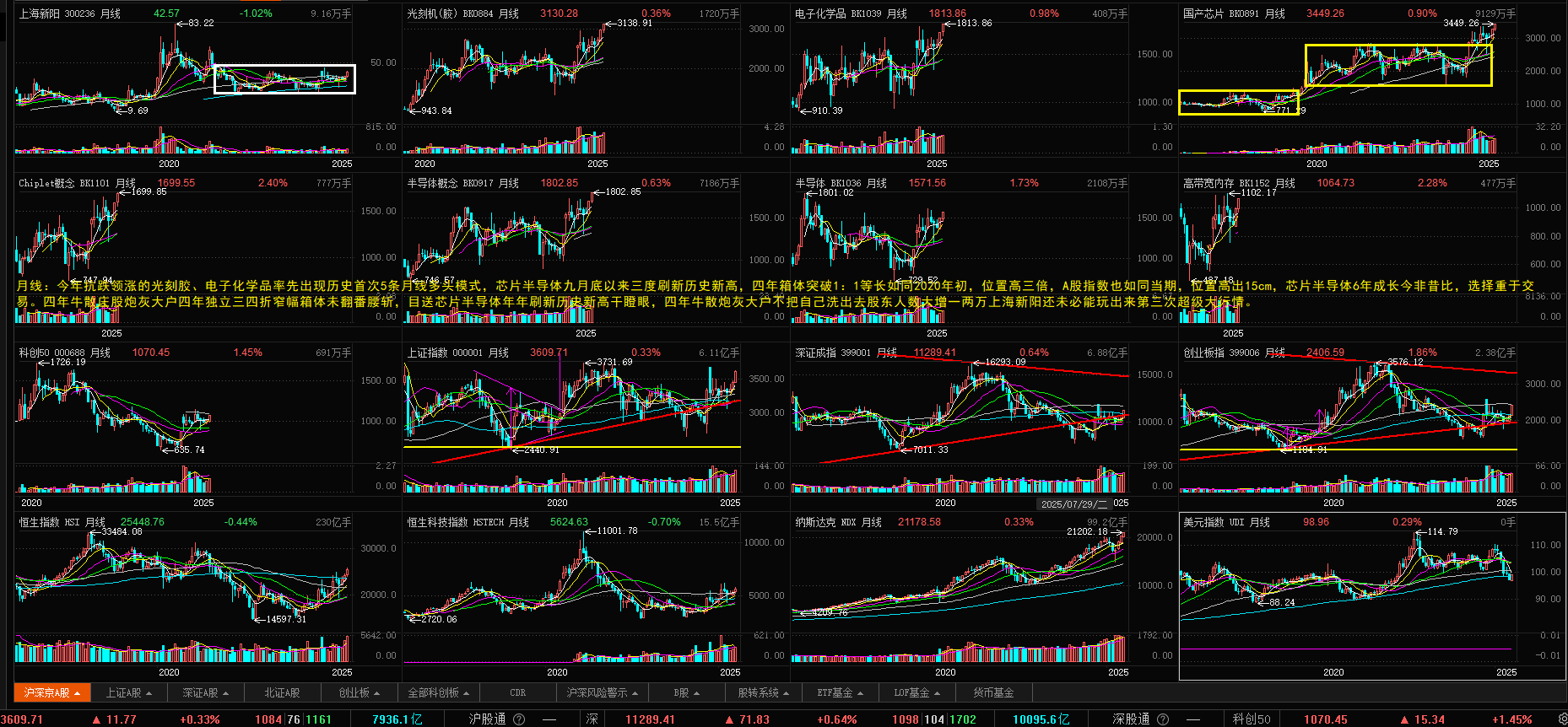Click the 高带宽内存 BK1152 chart title
Screen dimensions: 1568x727
click(1239, 183)
